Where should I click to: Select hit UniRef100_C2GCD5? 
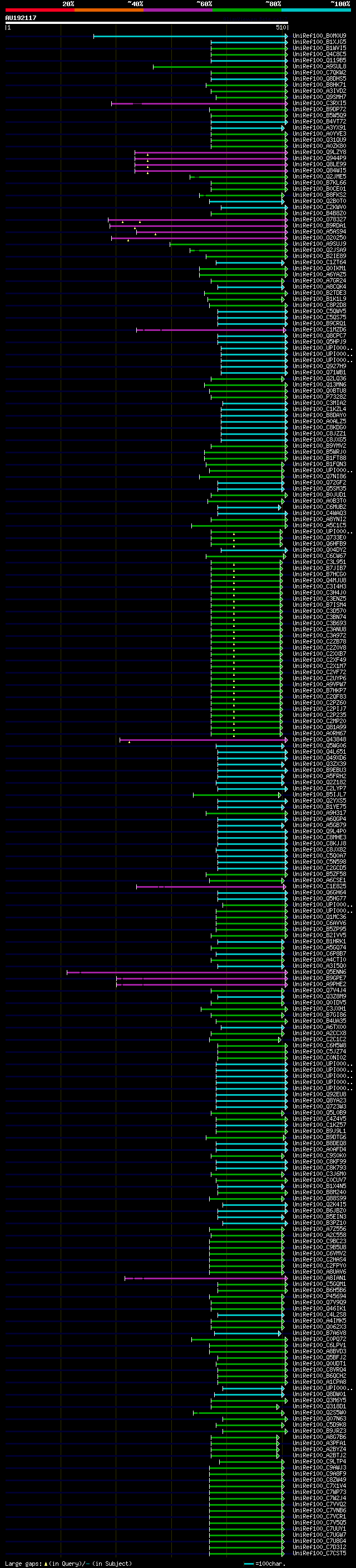[319, 868]
